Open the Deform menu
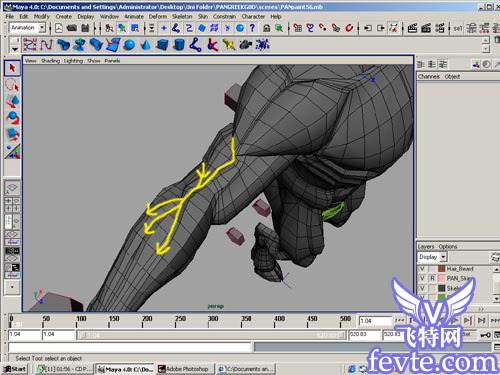This screenshot has height=375, width=500. pyautogui.click(x=158, y=16)
